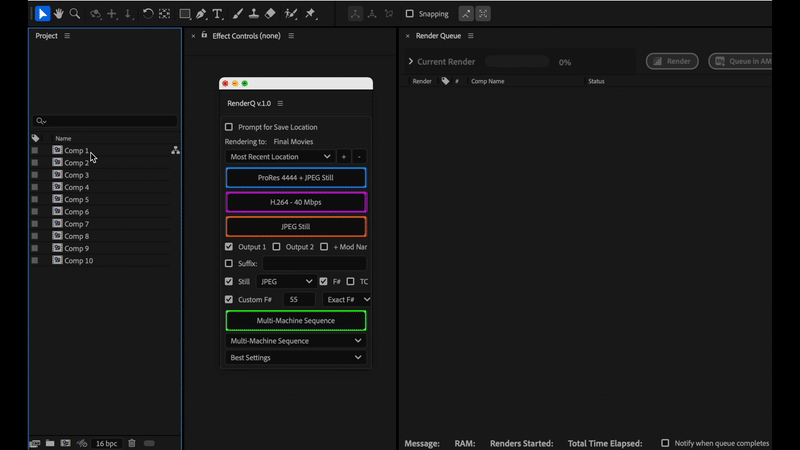Click the label tag icon in Render Queue header
This screenshot has height=450, width=800.
(x=445, y=81)
